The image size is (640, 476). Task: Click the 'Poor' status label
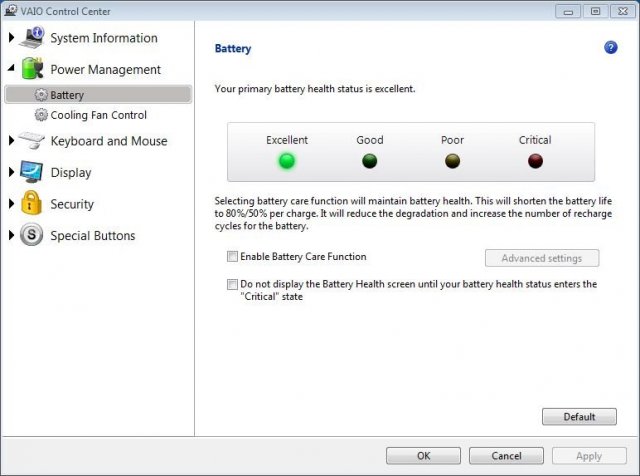452,140
